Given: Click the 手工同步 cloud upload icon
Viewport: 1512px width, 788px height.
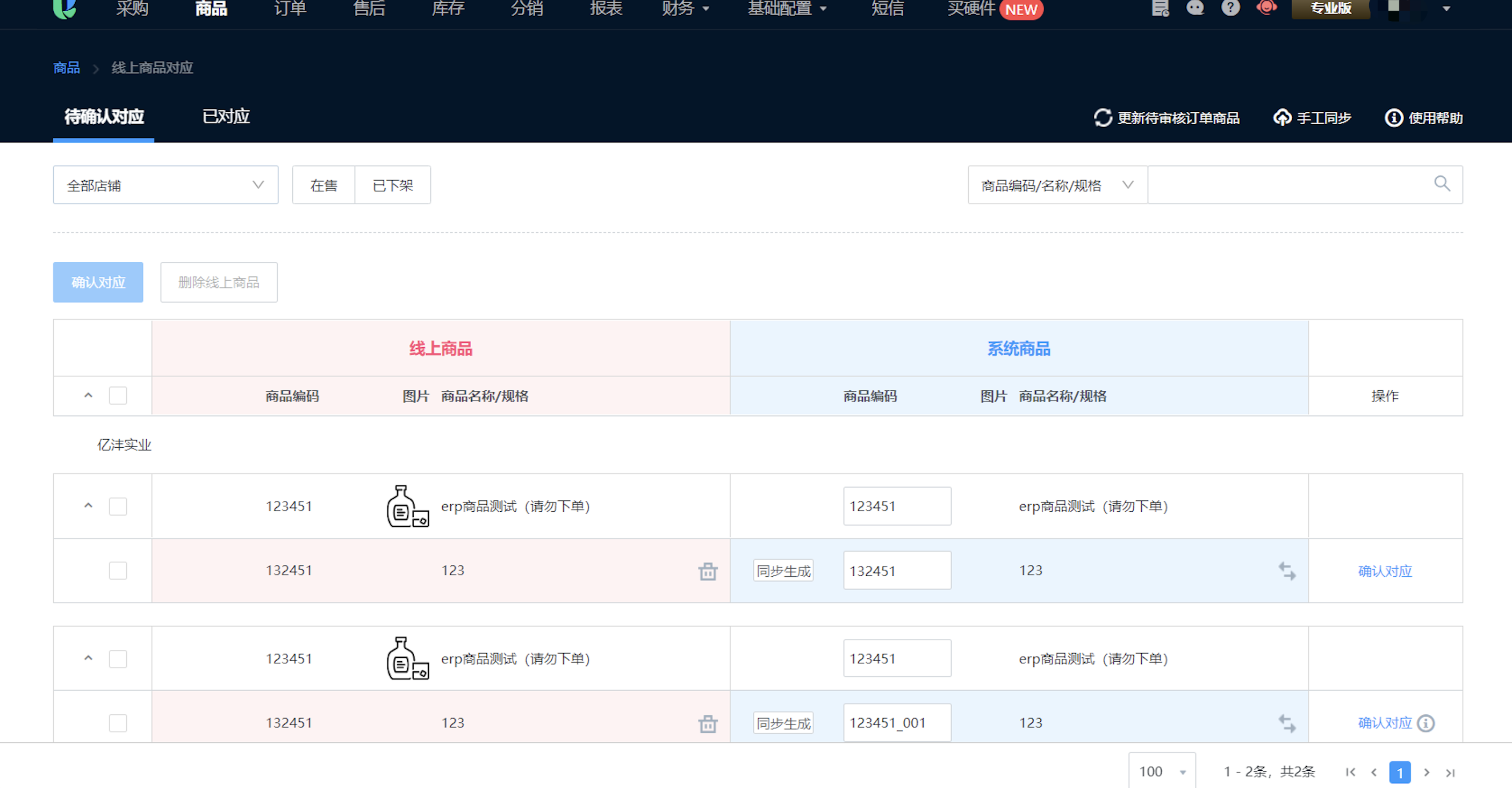Looking at the screenshot, I should (x=1282, y=117).
